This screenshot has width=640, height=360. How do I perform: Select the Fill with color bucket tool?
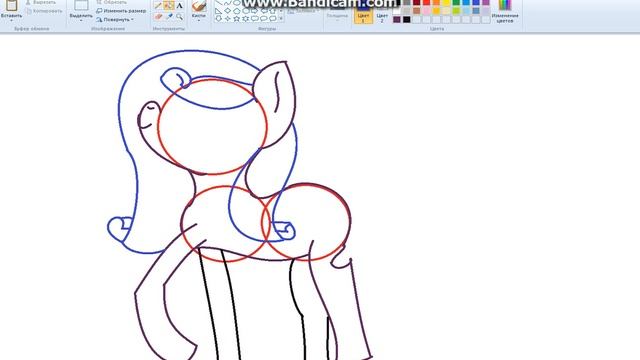(169, 5)
